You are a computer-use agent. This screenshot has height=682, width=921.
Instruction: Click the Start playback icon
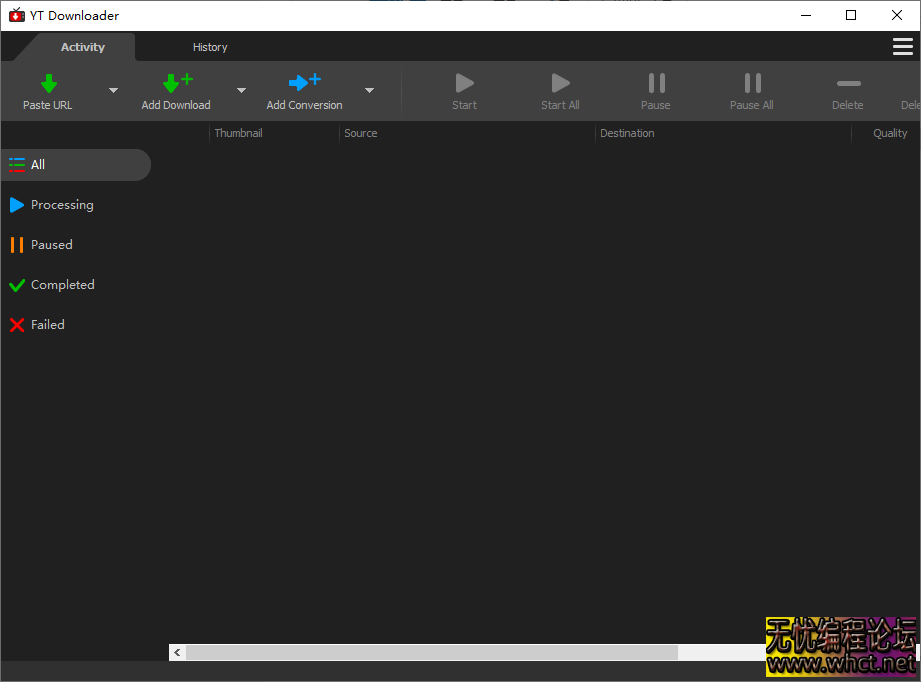point(463,83)
